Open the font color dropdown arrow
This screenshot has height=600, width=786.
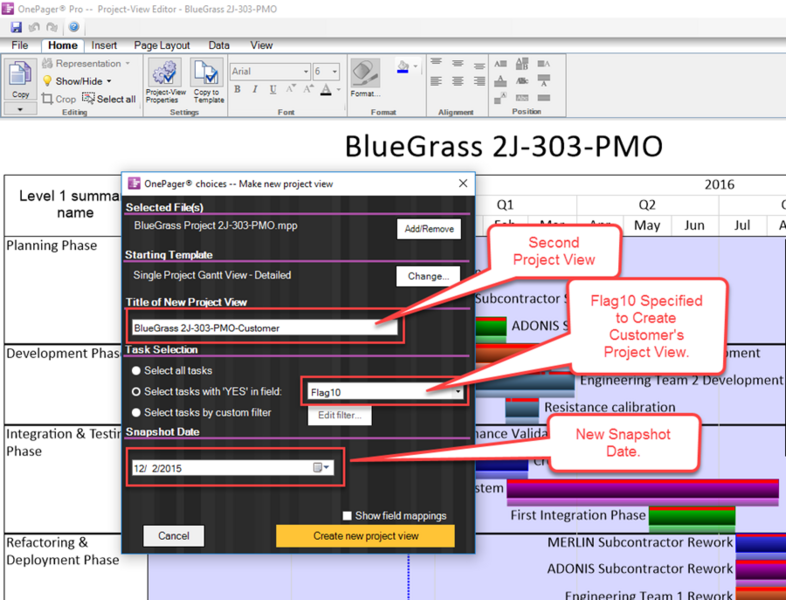pyautogui.click(x=339, y=90)
